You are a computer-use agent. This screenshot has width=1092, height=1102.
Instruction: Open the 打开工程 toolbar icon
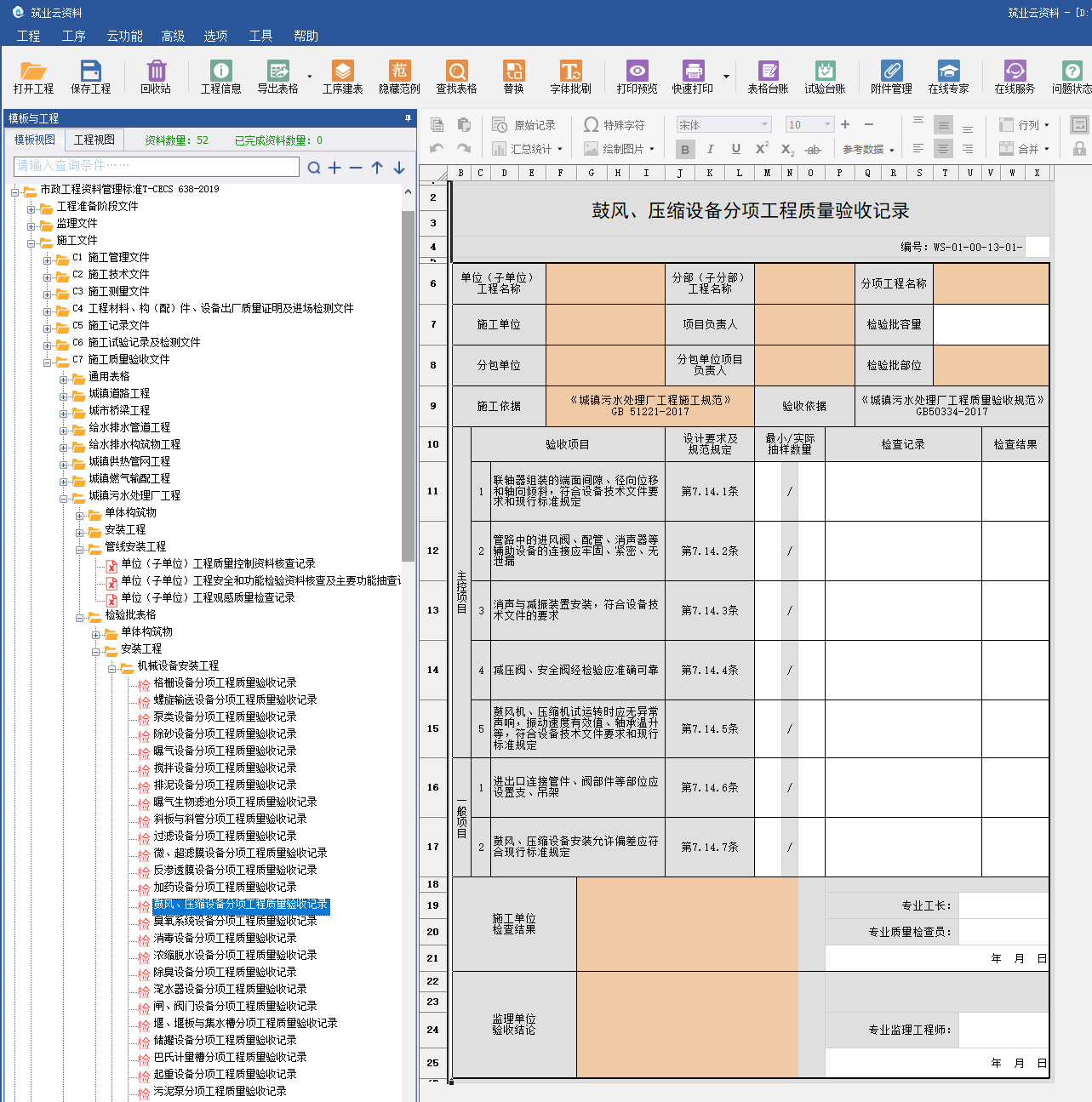tap(33, 76)
